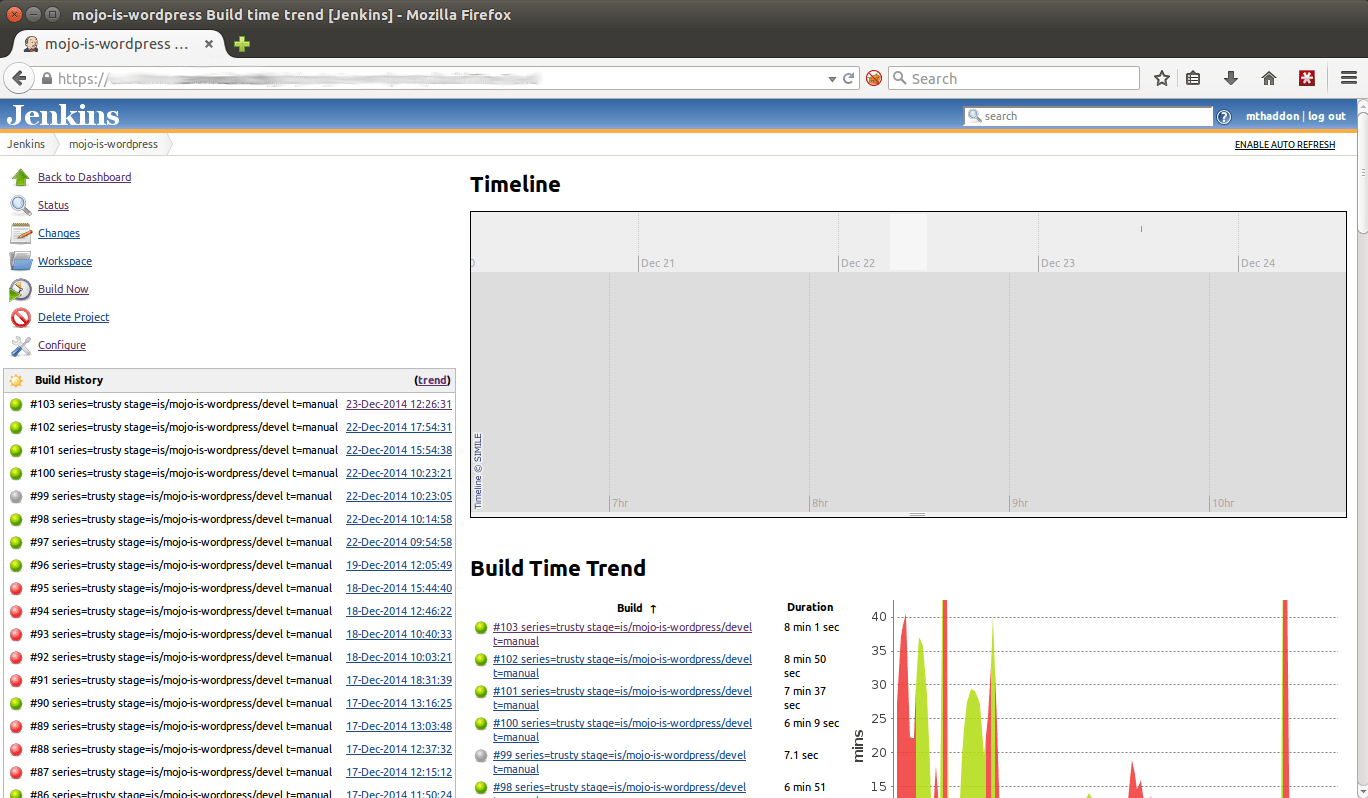Sort the trend table by Build column
The height and width of the screenshot is (798, 1368).
pos(637,608)
